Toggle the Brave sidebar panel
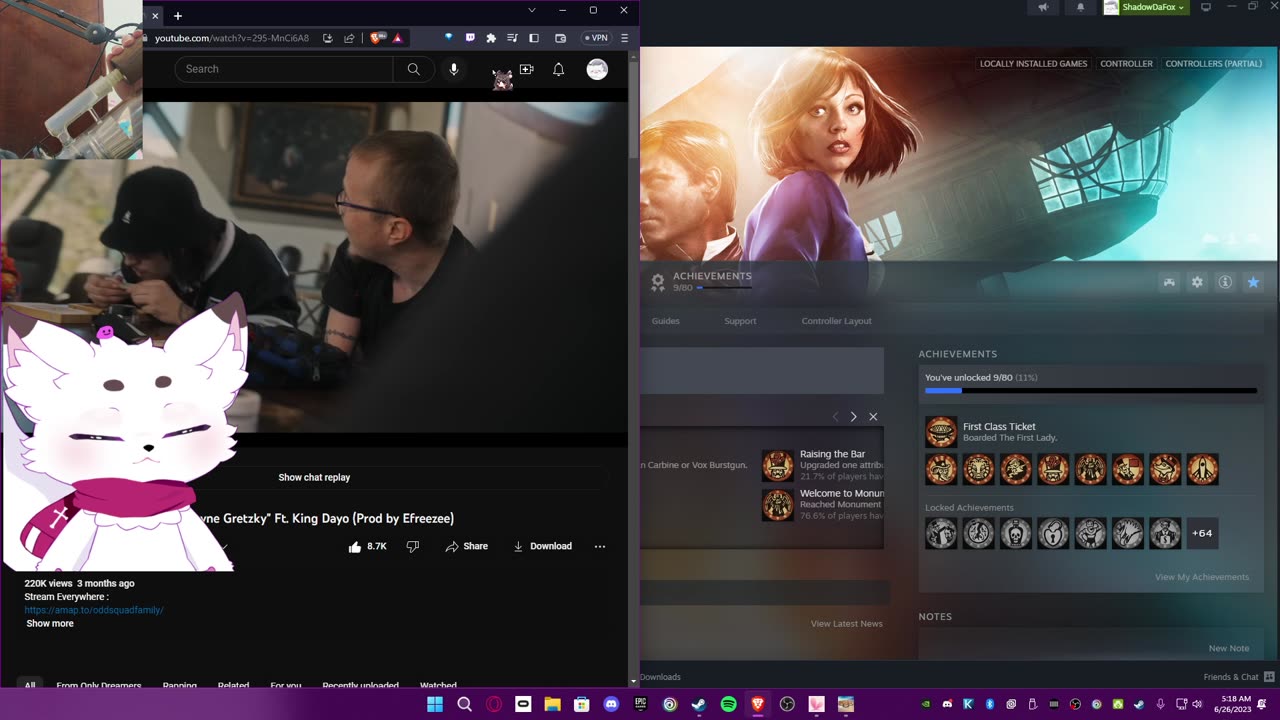Viewport: 1280px width, 720px height. [534, 38]
